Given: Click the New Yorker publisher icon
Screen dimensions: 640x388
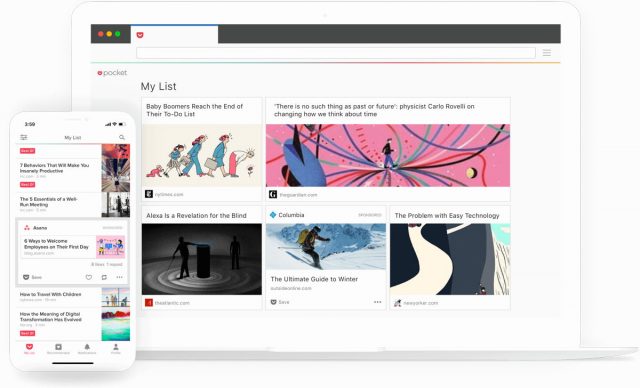Looking at the screenshot, I should coord(397,303).
